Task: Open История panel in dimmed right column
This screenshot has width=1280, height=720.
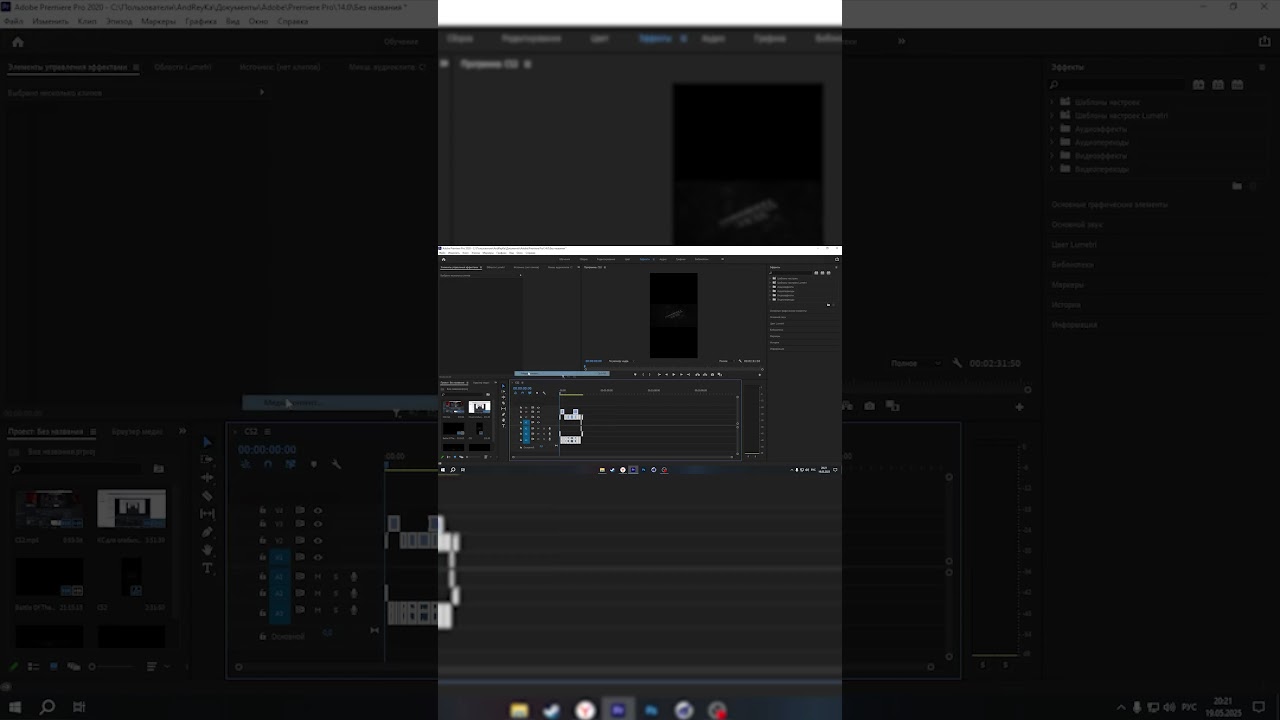Action: point(1066,304)
